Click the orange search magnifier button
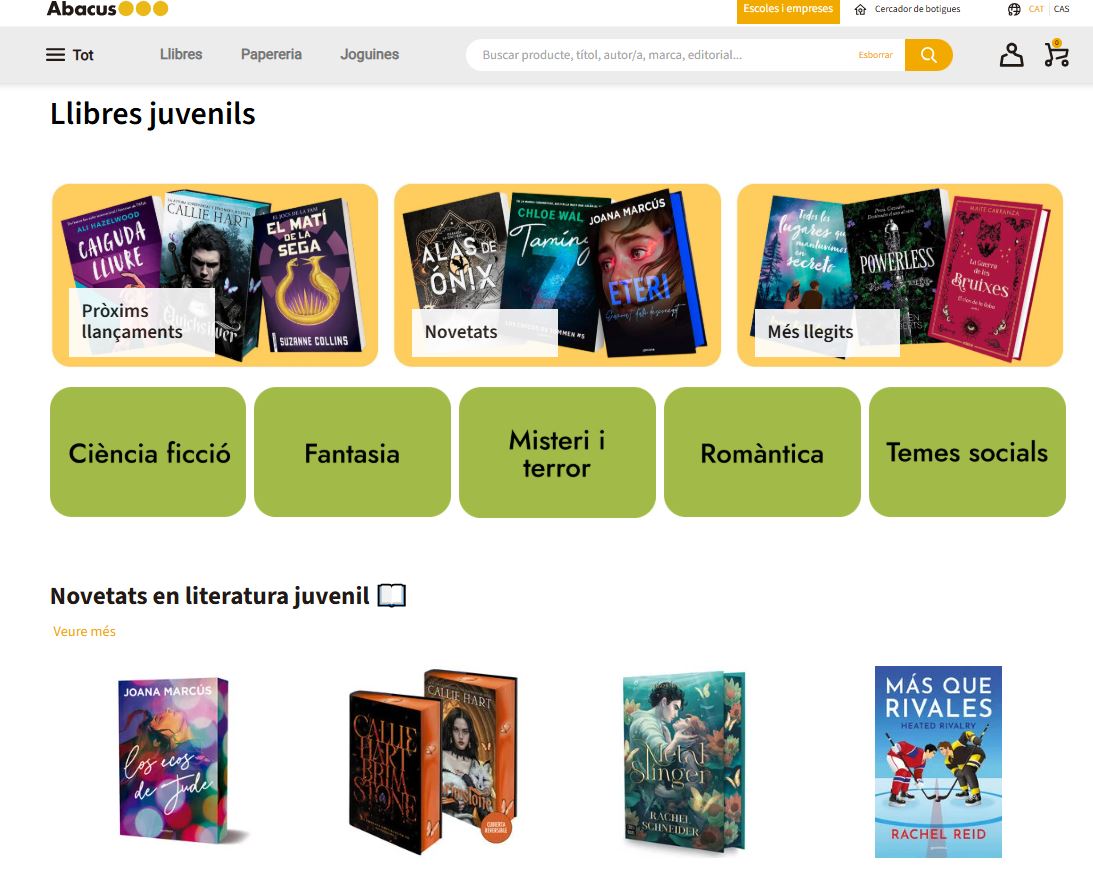This screenshot has width=1093, height=872. tap(928, 55)
